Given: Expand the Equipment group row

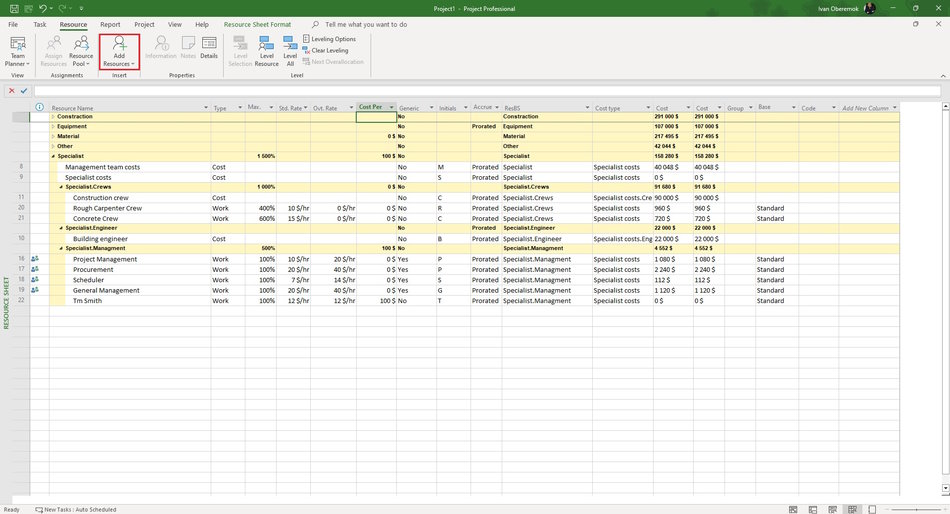Looking at the screenshot, I should (53, 126).
